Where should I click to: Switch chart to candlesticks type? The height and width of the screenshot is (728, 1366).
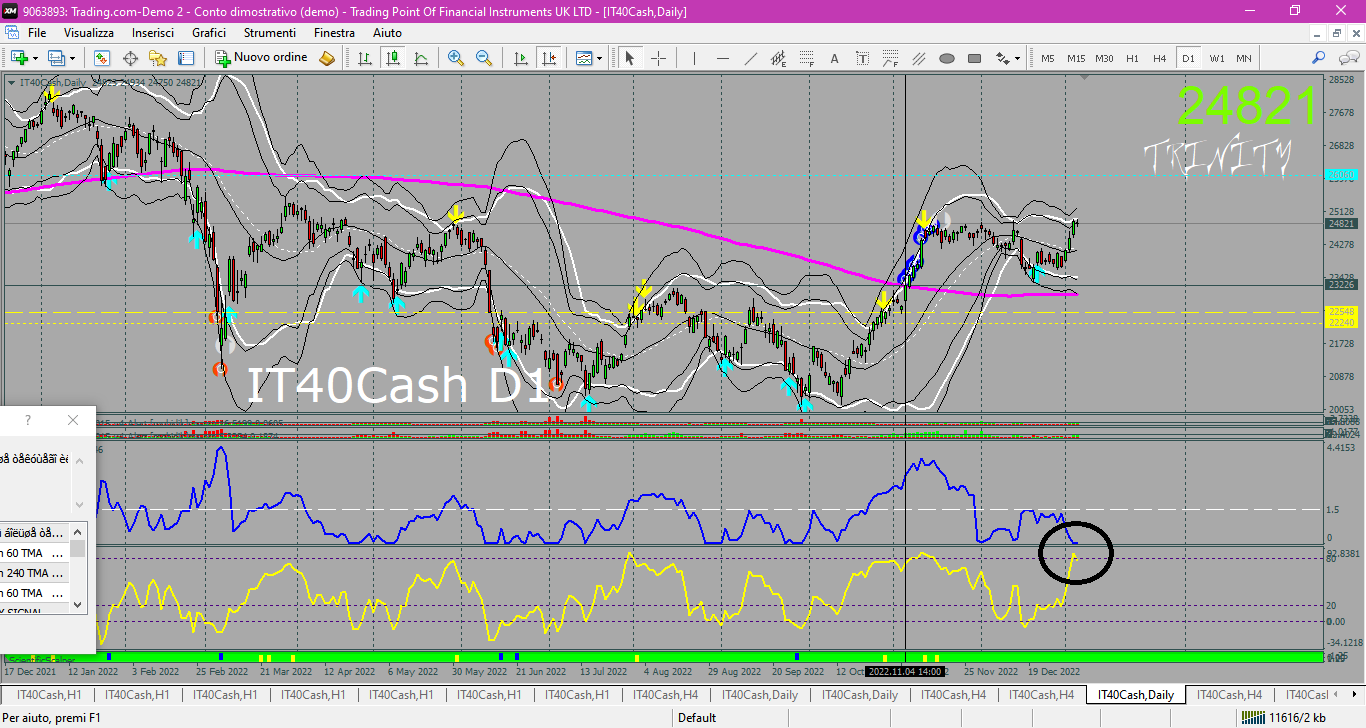click(393, 58)
